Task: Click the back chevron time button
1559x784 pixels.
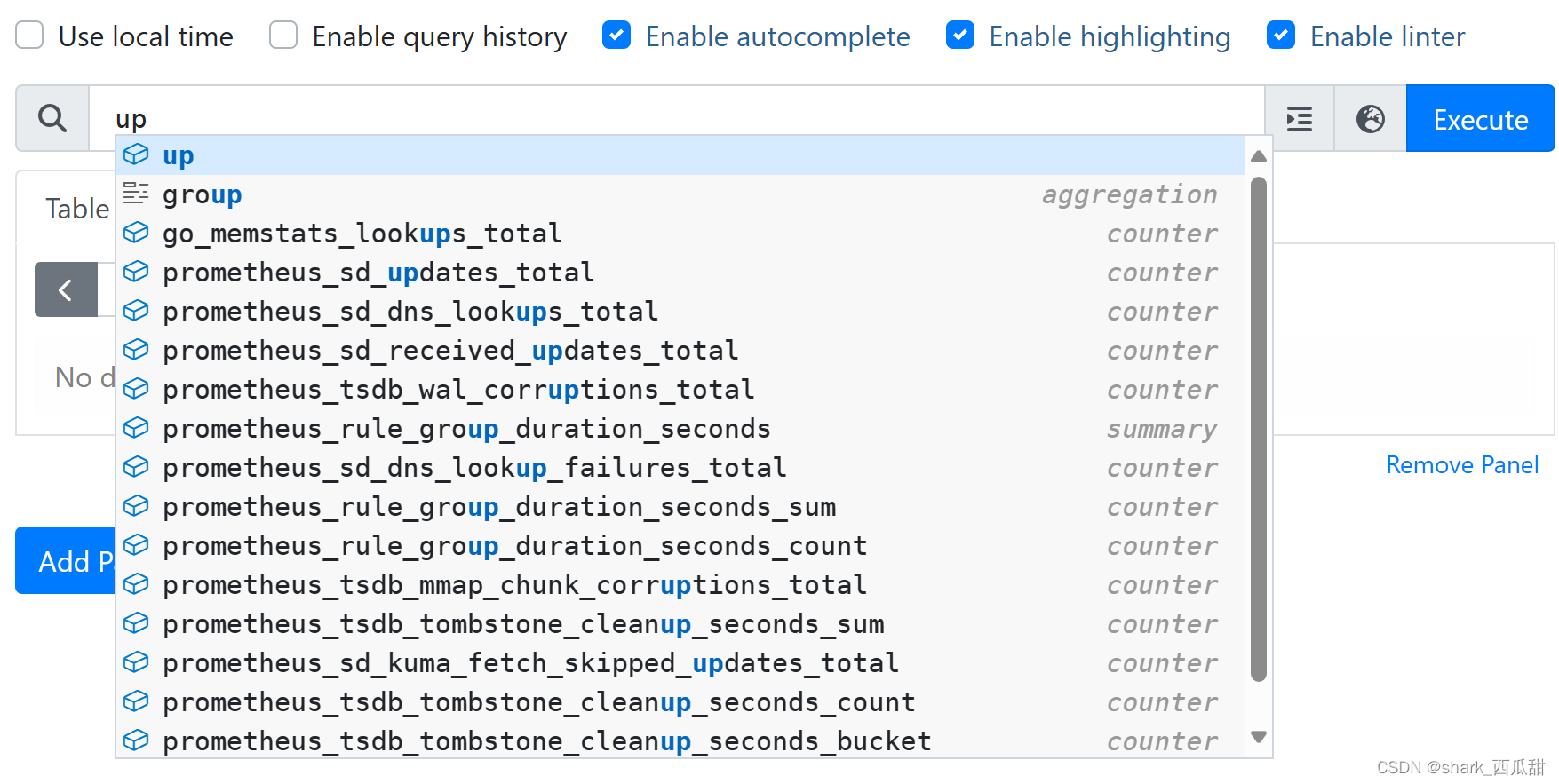Action: pos(66,289)
